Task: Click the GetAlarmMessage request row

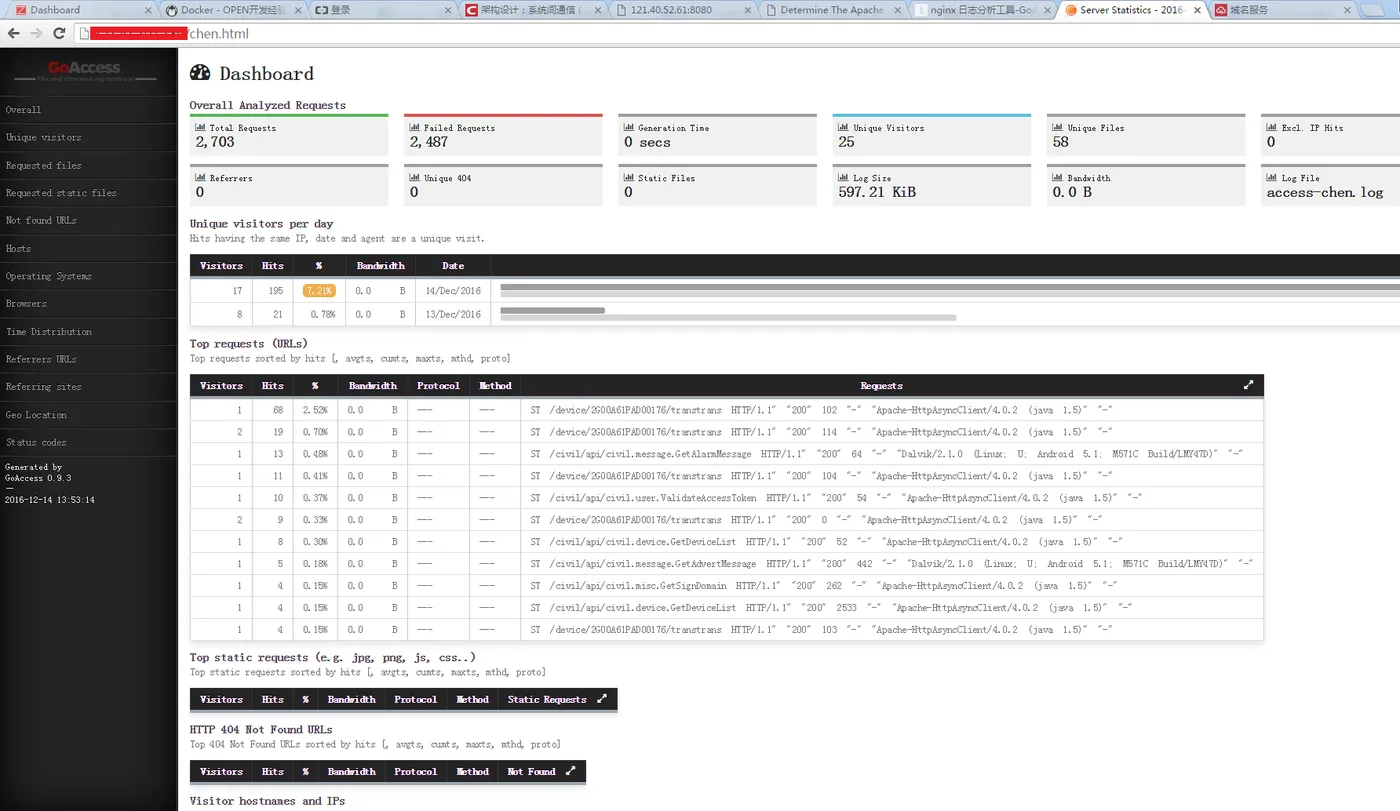Action: tap(726, 454)
